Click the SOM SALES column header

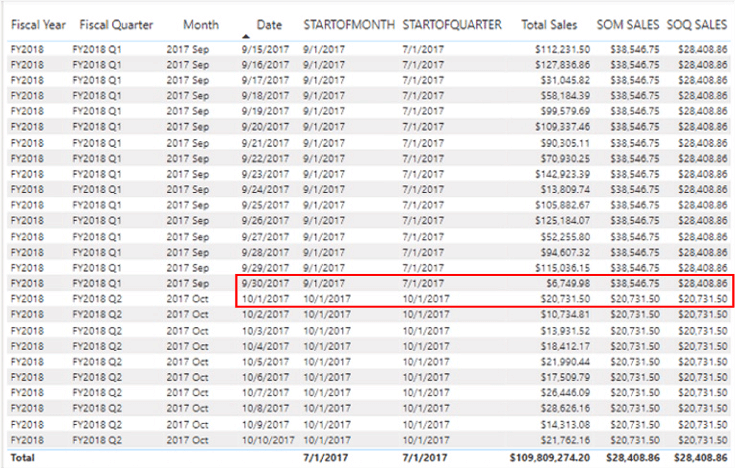coord(627,24)
